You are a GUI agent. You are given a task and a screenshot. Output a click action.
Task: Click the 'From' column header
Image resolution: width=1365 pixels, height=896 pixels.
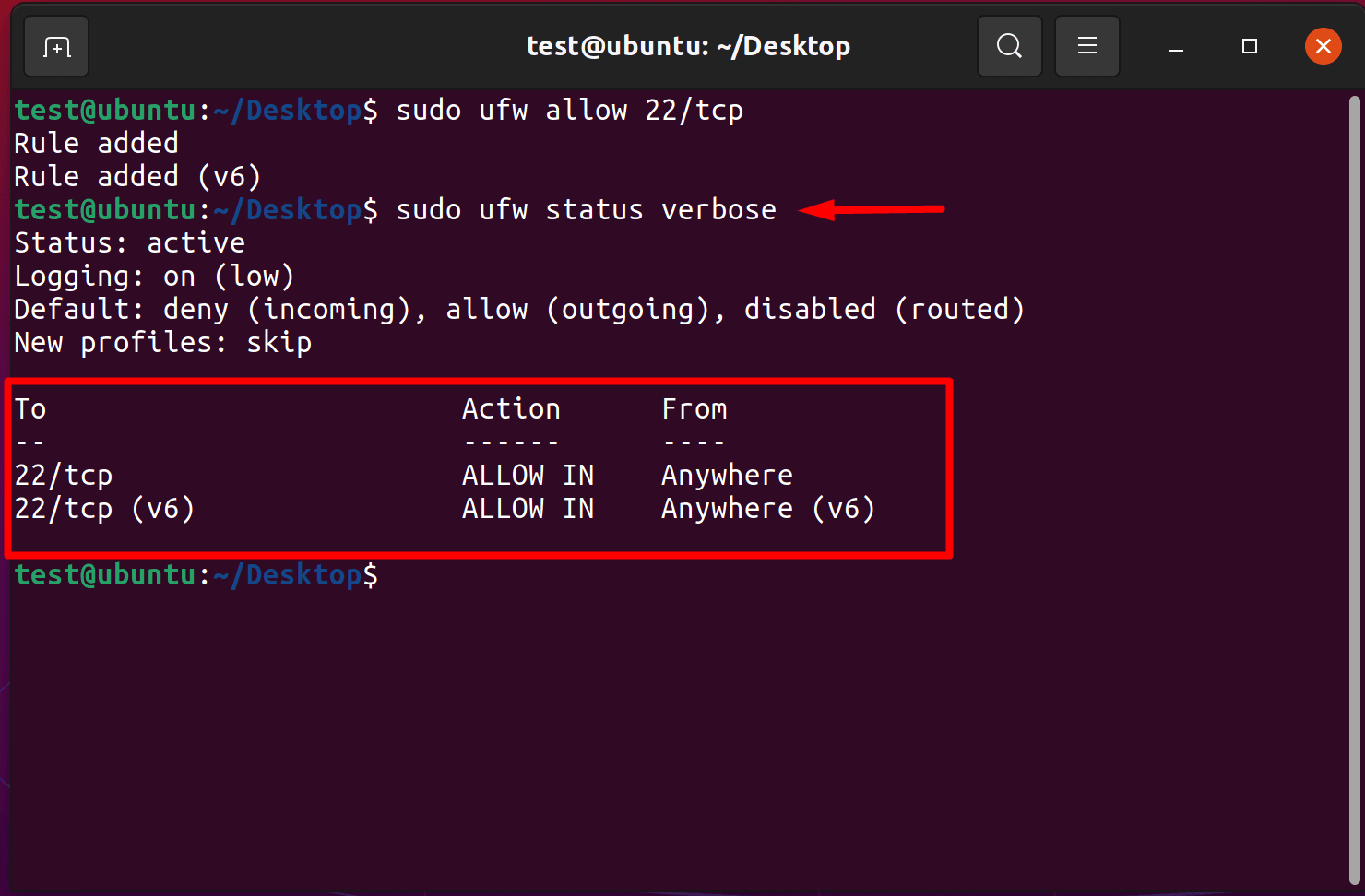694,408
